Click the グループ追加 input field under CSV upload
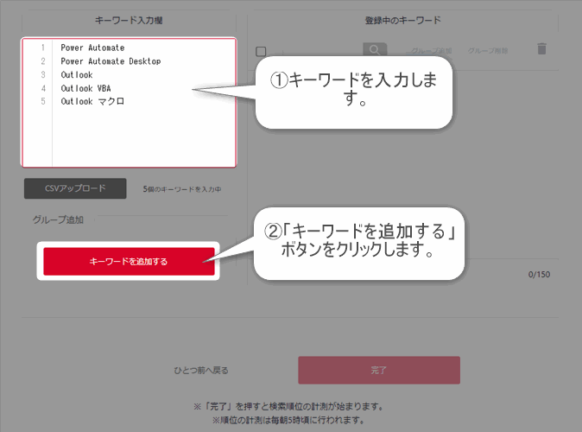Screen dimensions: 582x432 162,220
